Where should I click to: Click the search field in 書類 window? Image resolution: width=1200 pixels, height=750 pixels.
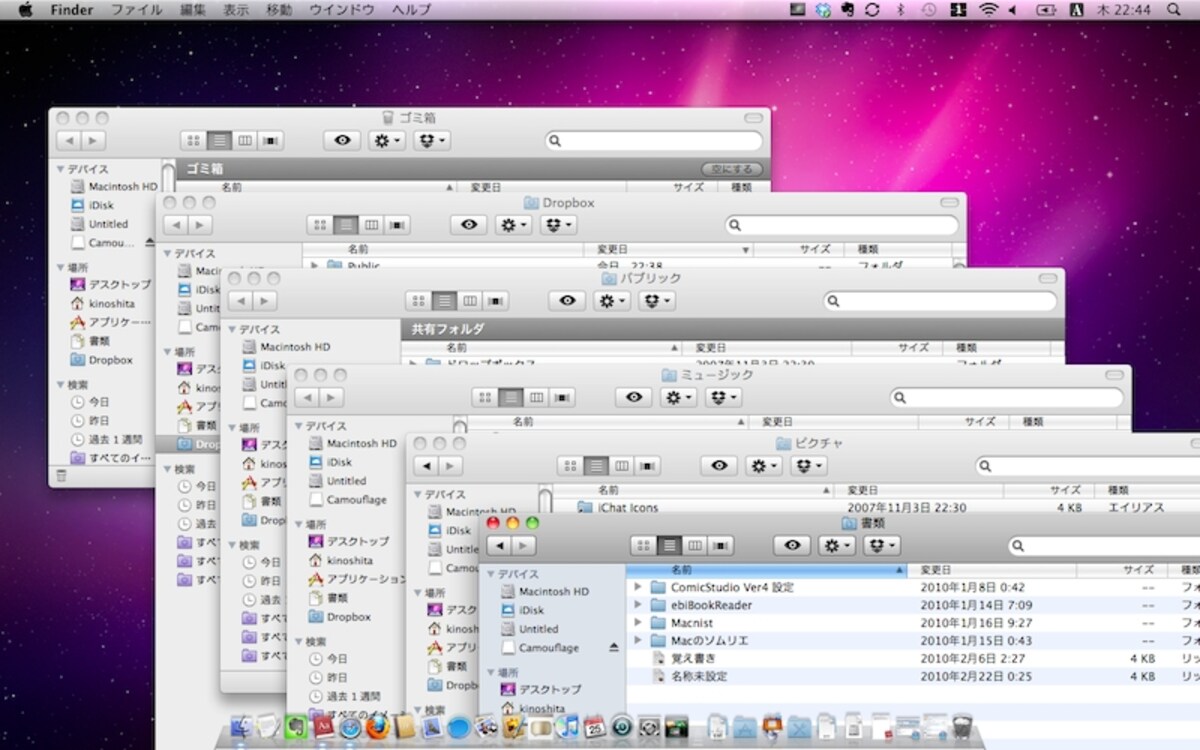click(1103, 546)
